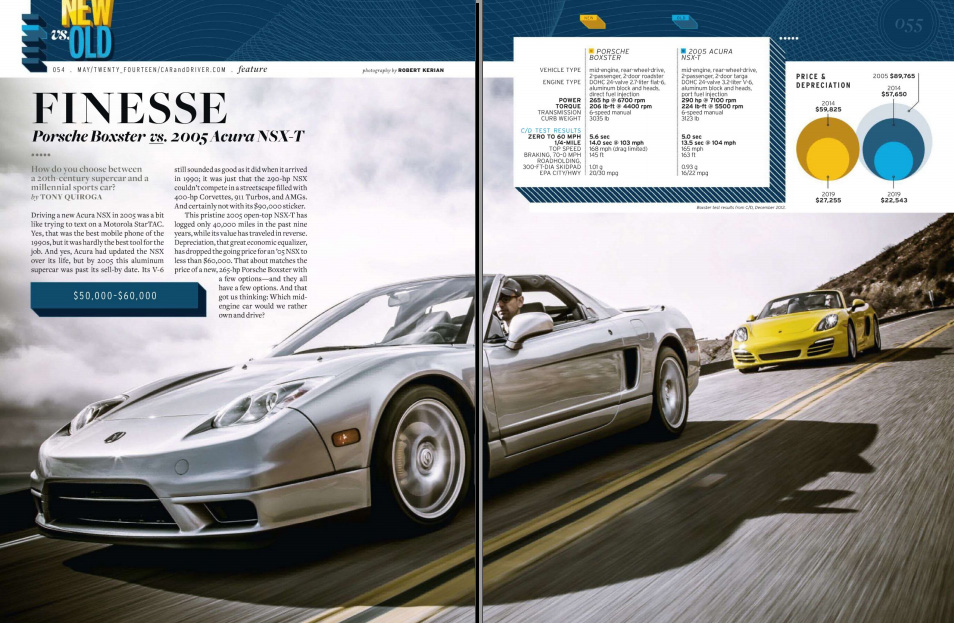Select the blue OLD tag marker
The image size is (954, 623).
pyautogui.click(x=680, y=19)
